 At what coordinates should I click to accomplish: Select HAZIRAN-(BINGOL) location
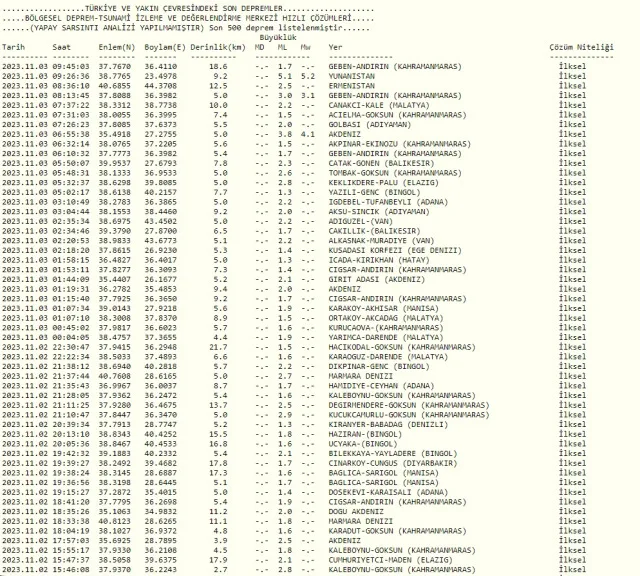pos(365,434)
